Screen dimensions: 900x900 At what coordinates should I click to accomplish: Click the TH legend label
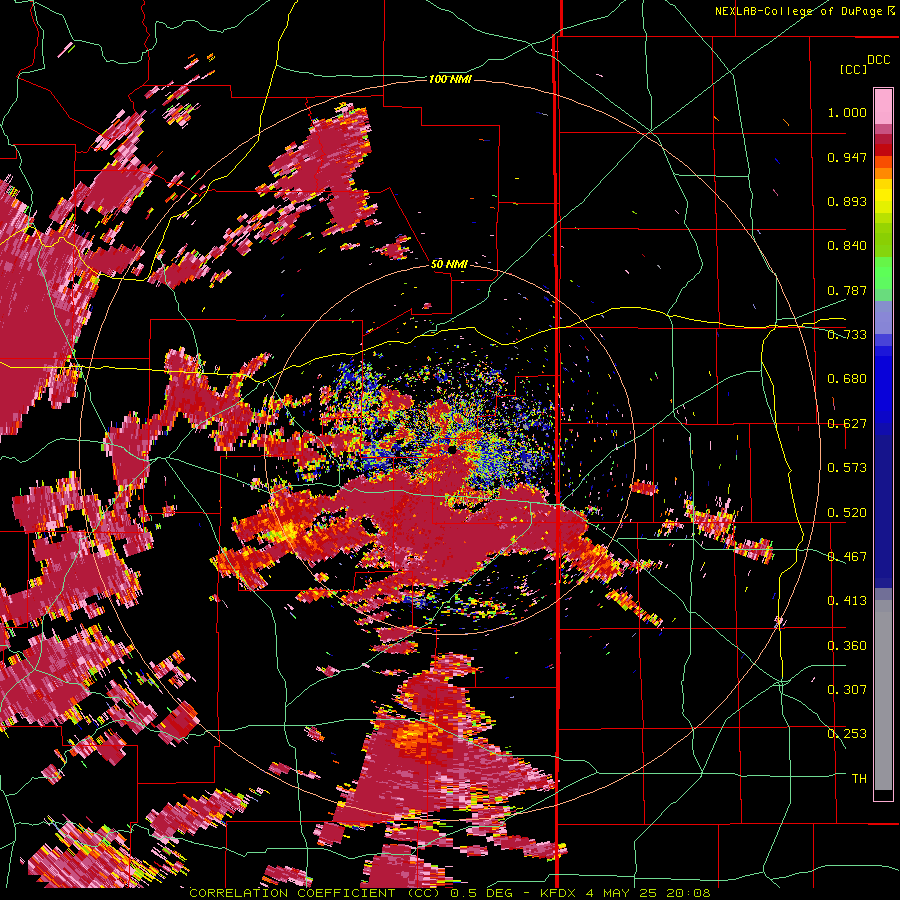[x=859, y=779]
